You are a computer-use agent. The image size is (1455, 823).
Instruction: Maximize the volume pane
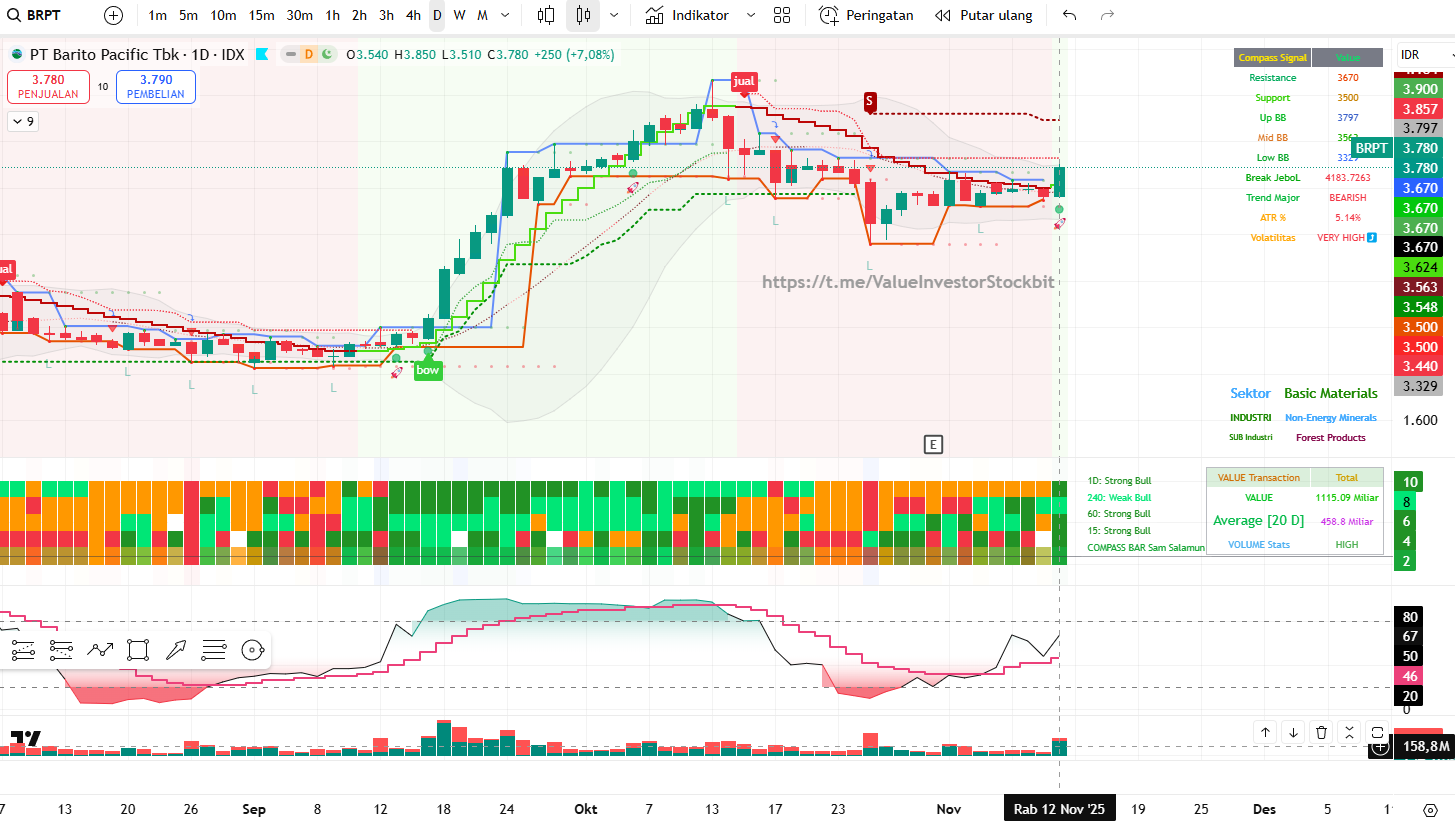pyautogui.click(x=1377, y=733)
